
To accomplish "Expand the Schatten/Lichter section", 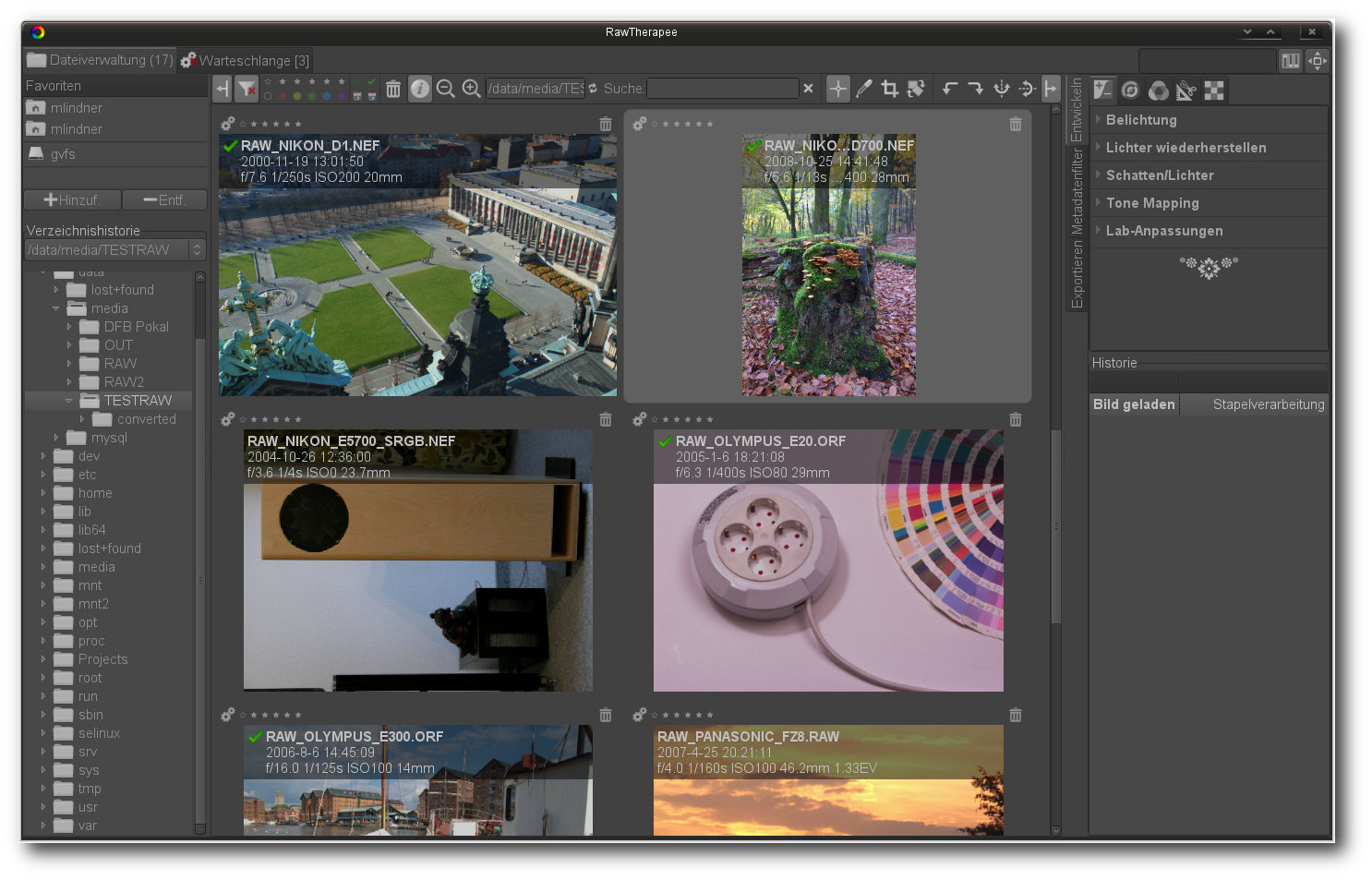I will pyautogui.click(x=1209, y=175).
